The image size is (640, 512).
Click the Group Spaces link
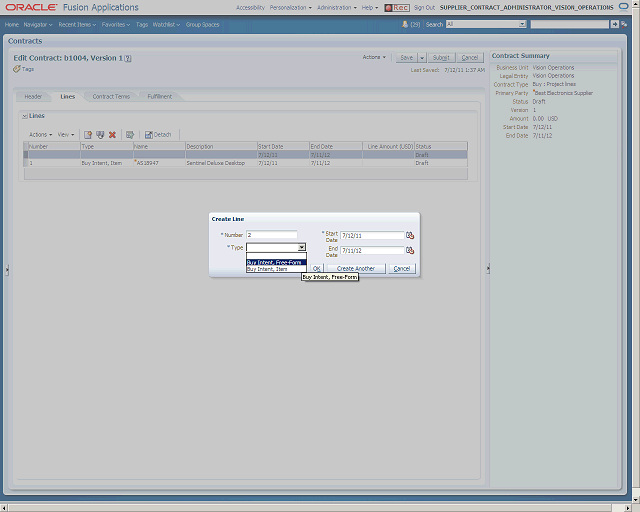click(202, 24)
